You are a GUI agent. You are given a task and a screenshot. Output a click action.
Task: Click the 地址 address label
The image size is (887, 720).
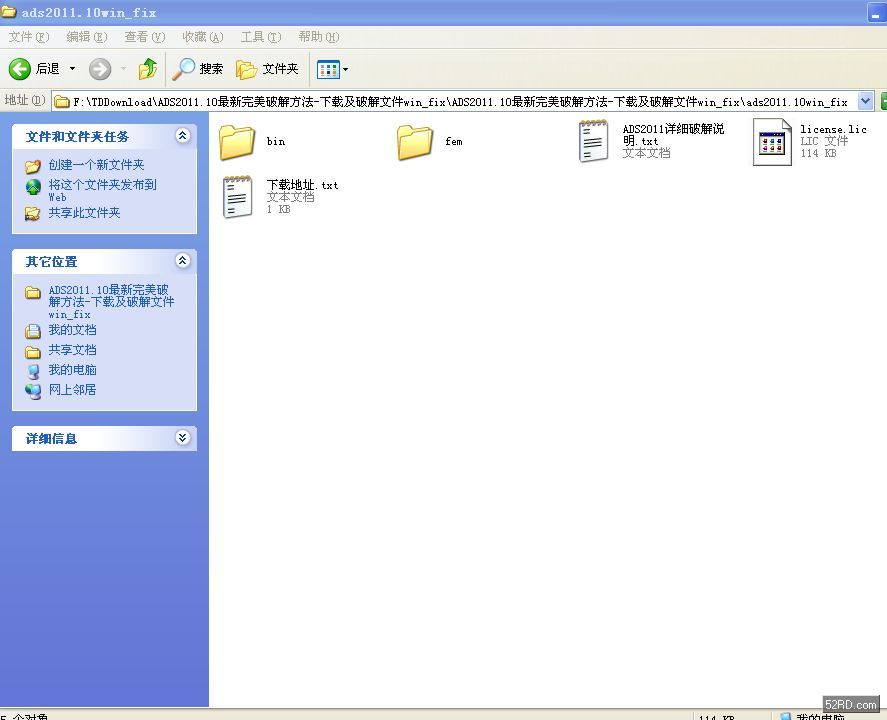click(x=24, y=100)
